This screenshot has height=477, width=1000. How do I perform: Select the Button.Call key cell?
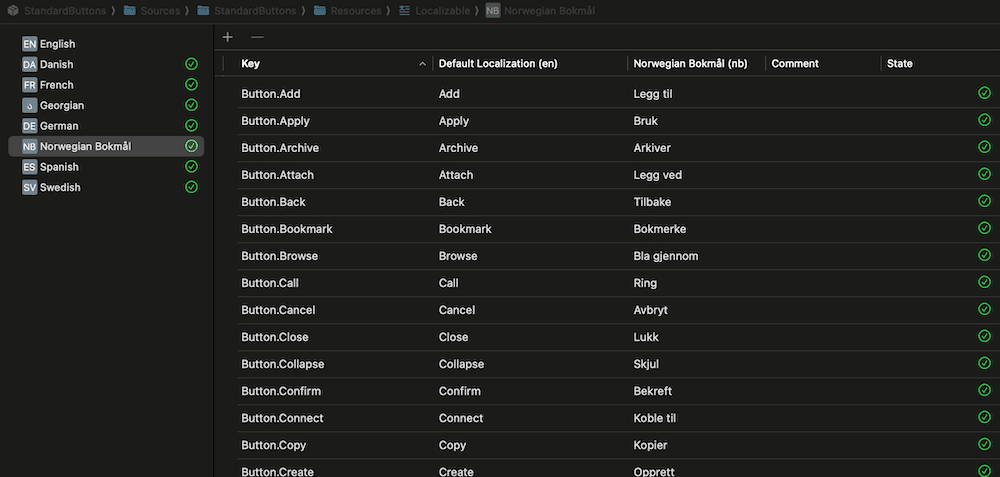point(270,283)
